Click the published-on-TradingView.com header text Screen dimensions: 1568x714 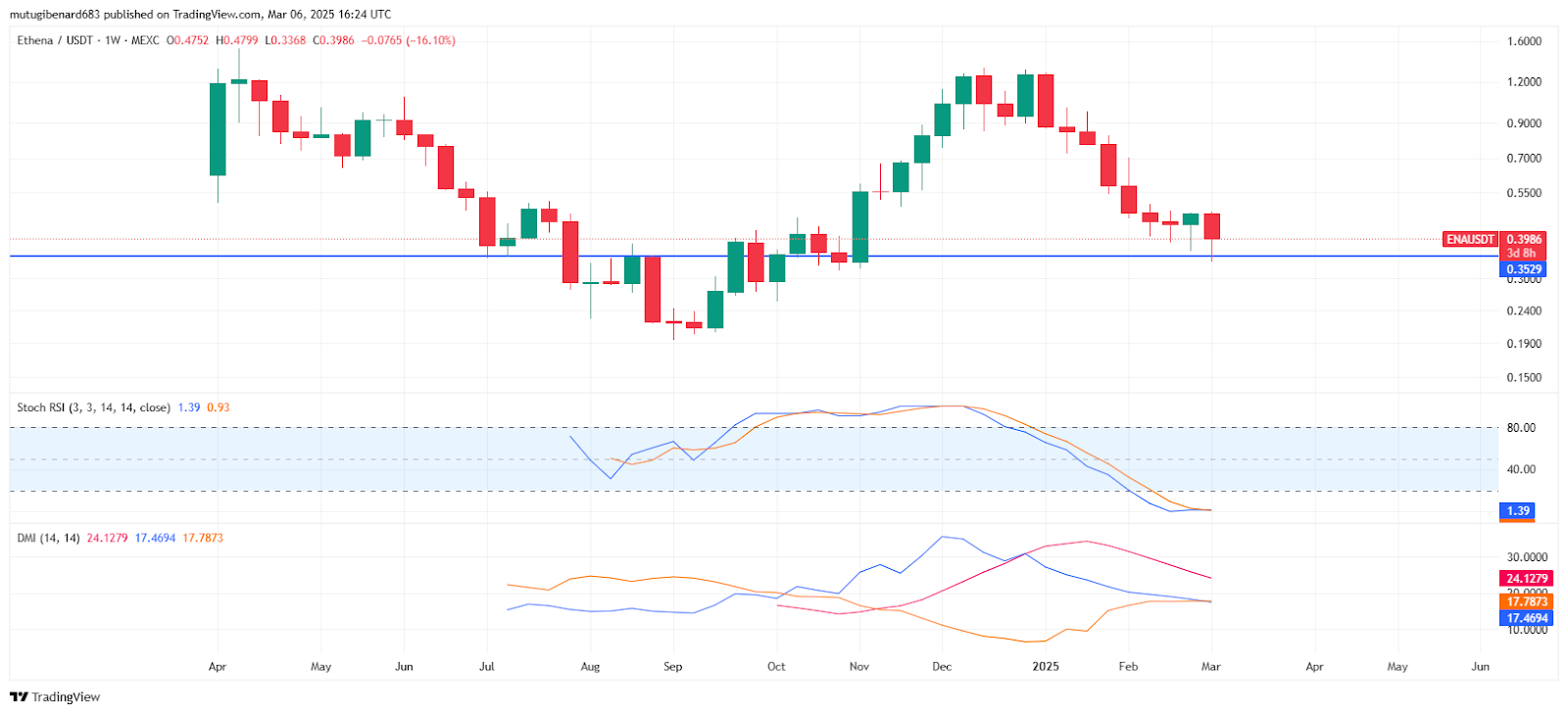pos(200,14)
